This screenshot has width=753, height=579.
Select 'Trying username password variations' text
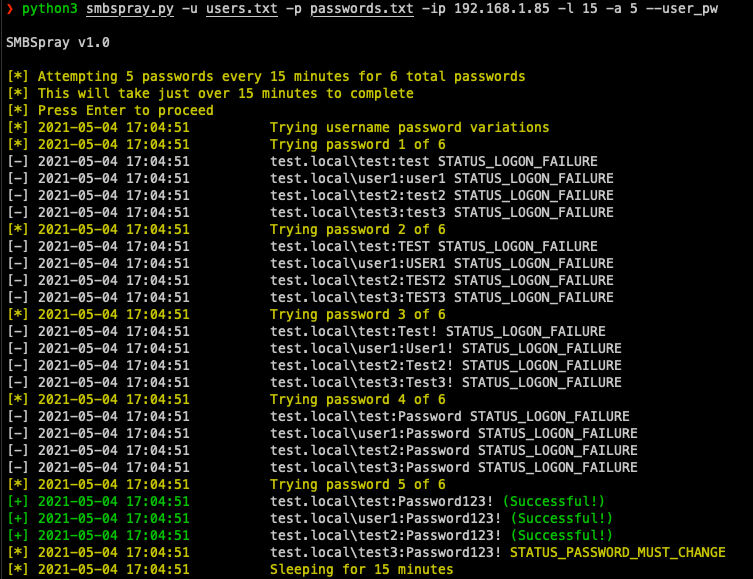[409, 128]
